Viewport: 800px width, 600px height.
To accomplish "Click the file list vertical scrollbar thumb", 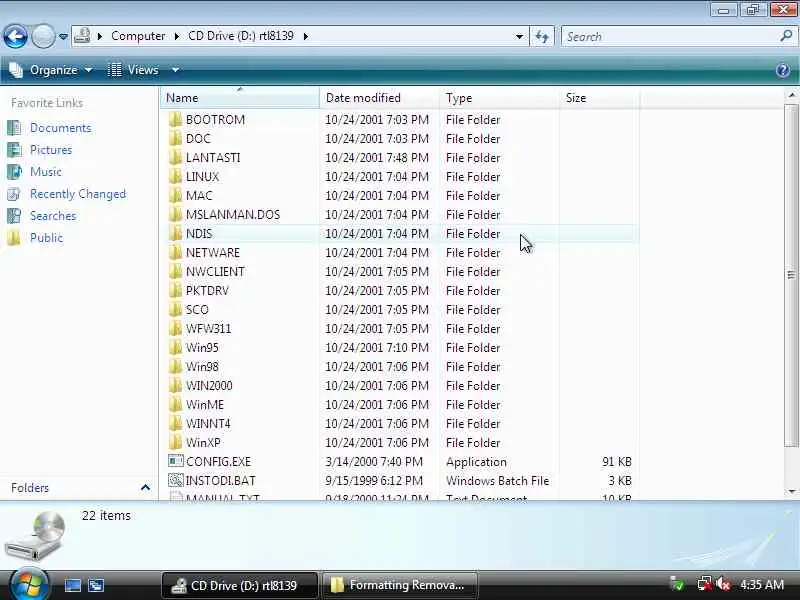I will pyautogui.click(x=791, y=276).
